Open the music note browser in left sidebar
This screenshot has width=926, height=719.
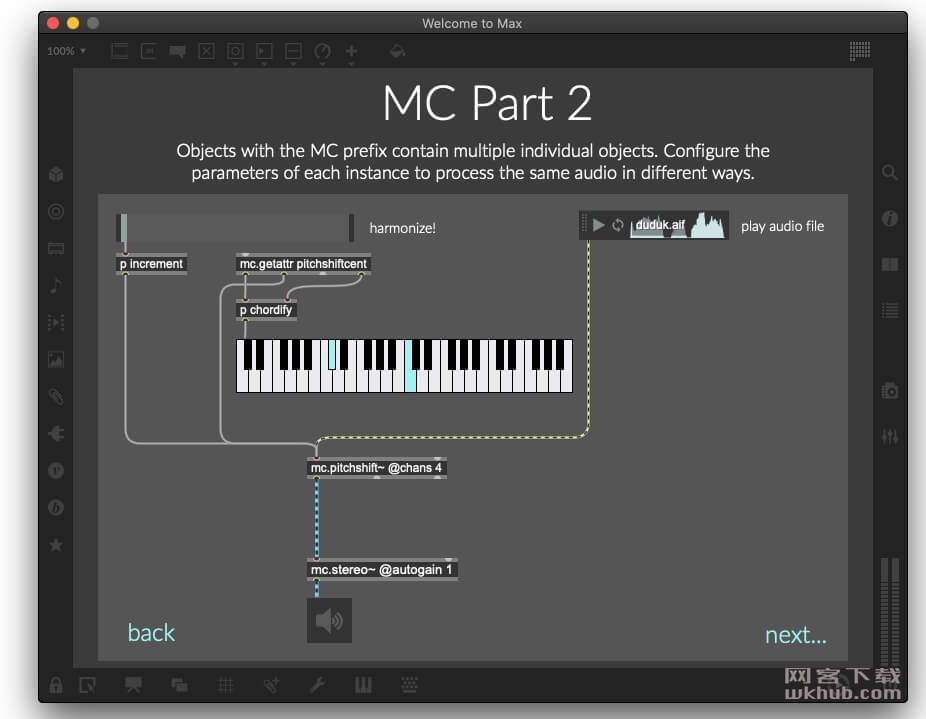pyautogui.click(x=56, y=285)
